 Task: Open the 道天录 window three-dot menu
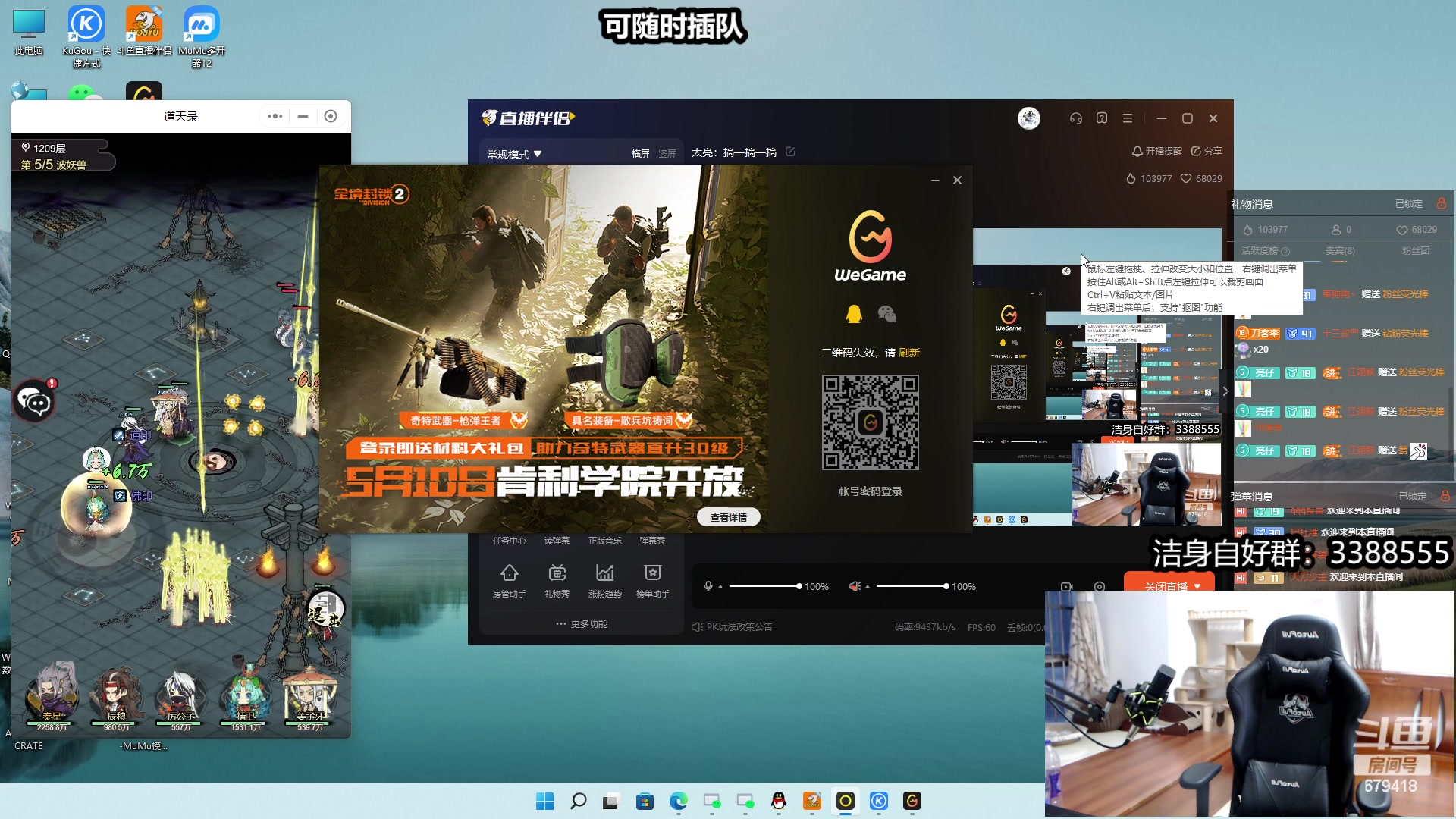tap(275, 116)
